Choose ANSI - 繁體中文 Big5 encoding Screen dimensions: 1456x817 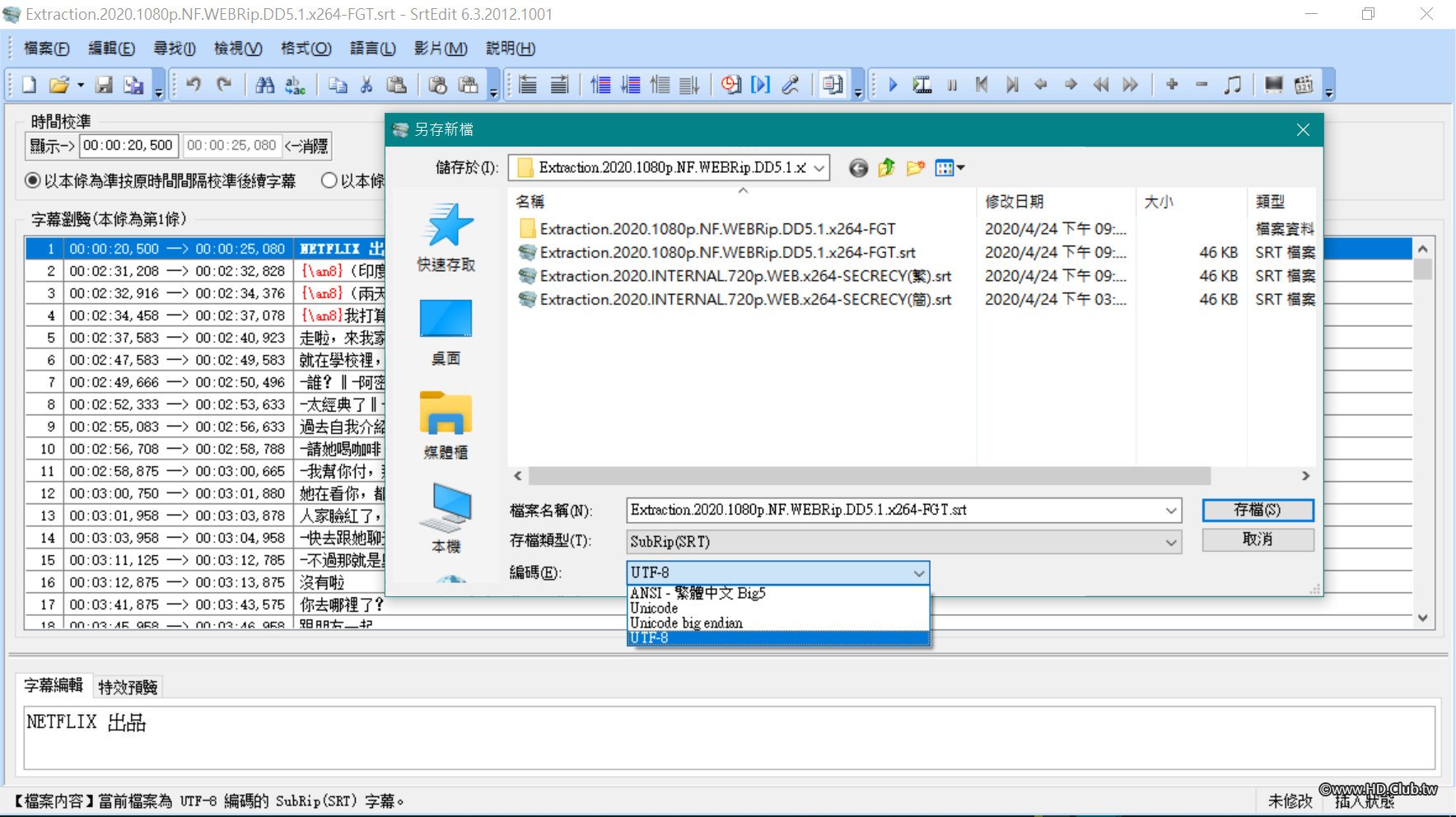point(778,593)
